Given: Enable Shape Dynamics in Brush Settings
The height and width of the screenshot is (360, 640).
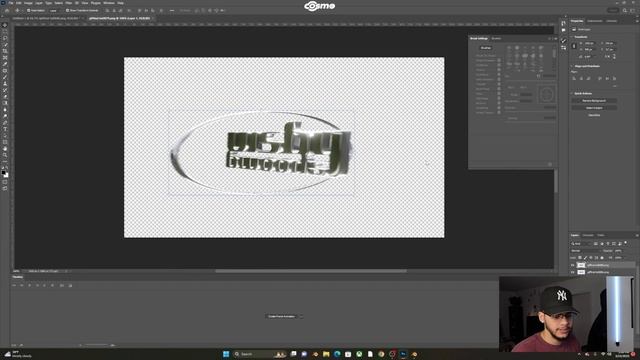Looking at the screenshot, I should 486,60.
